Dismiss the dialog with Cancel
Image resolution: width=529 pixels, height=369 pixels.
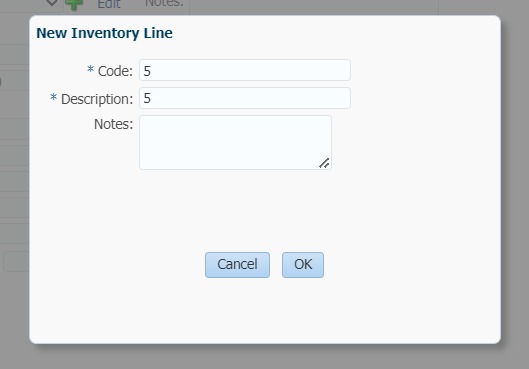pyautogui.click(x=238, y=265)
